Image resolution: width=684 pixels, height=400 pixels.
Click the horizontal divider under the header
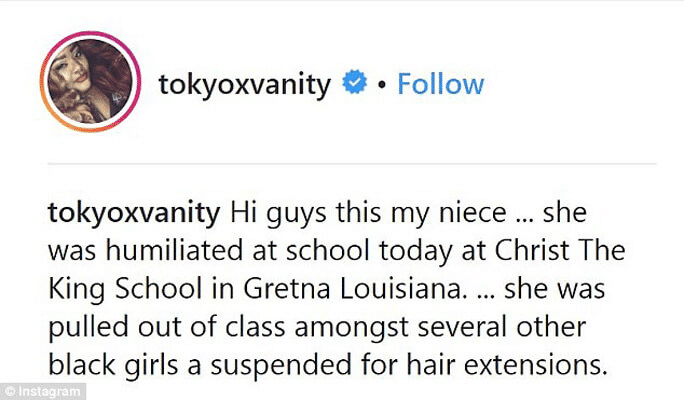(352, 163)
